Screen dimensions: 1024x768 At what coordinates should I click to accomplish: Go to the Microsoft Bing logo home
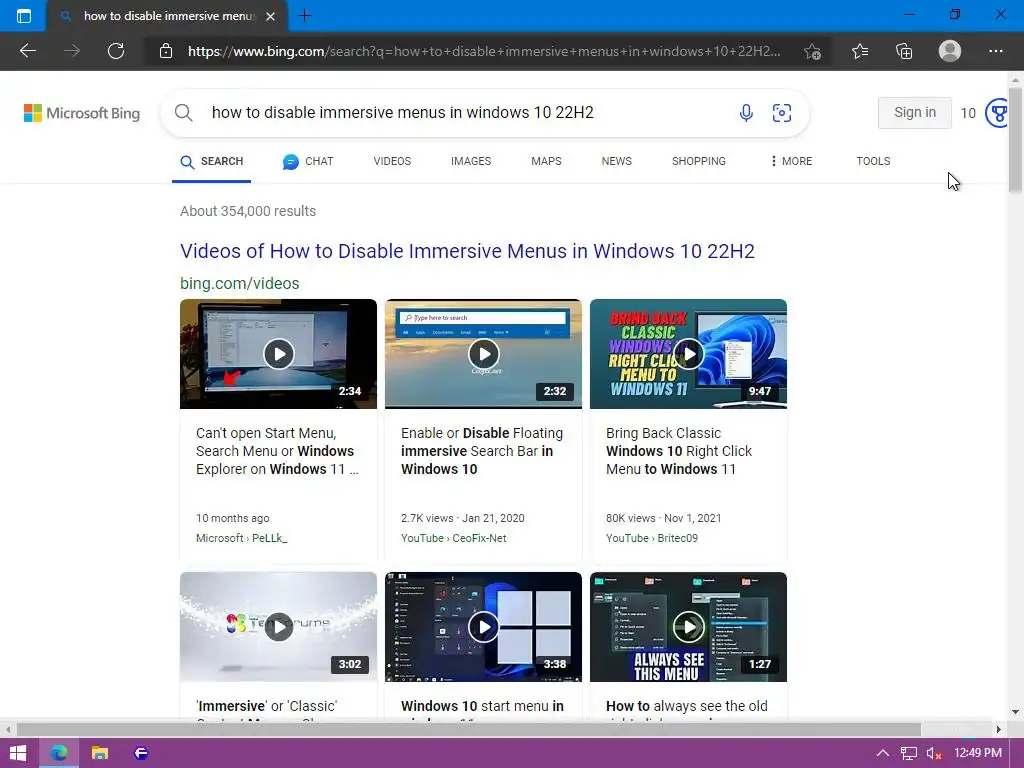[x=82, y=113]
